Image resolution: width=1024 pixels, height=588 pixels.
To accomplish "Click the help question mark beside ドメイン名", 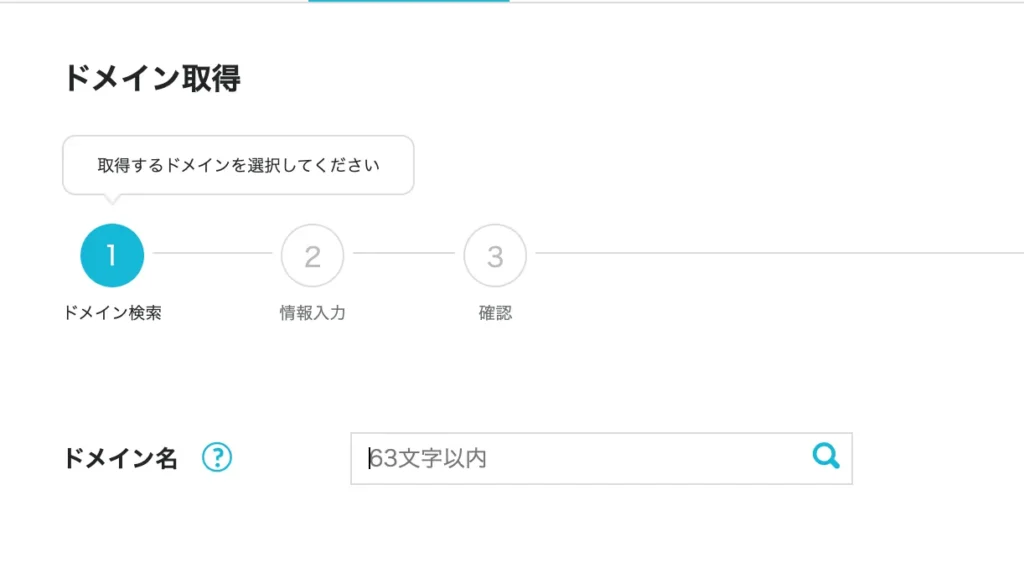I will (x=217, y=458).
